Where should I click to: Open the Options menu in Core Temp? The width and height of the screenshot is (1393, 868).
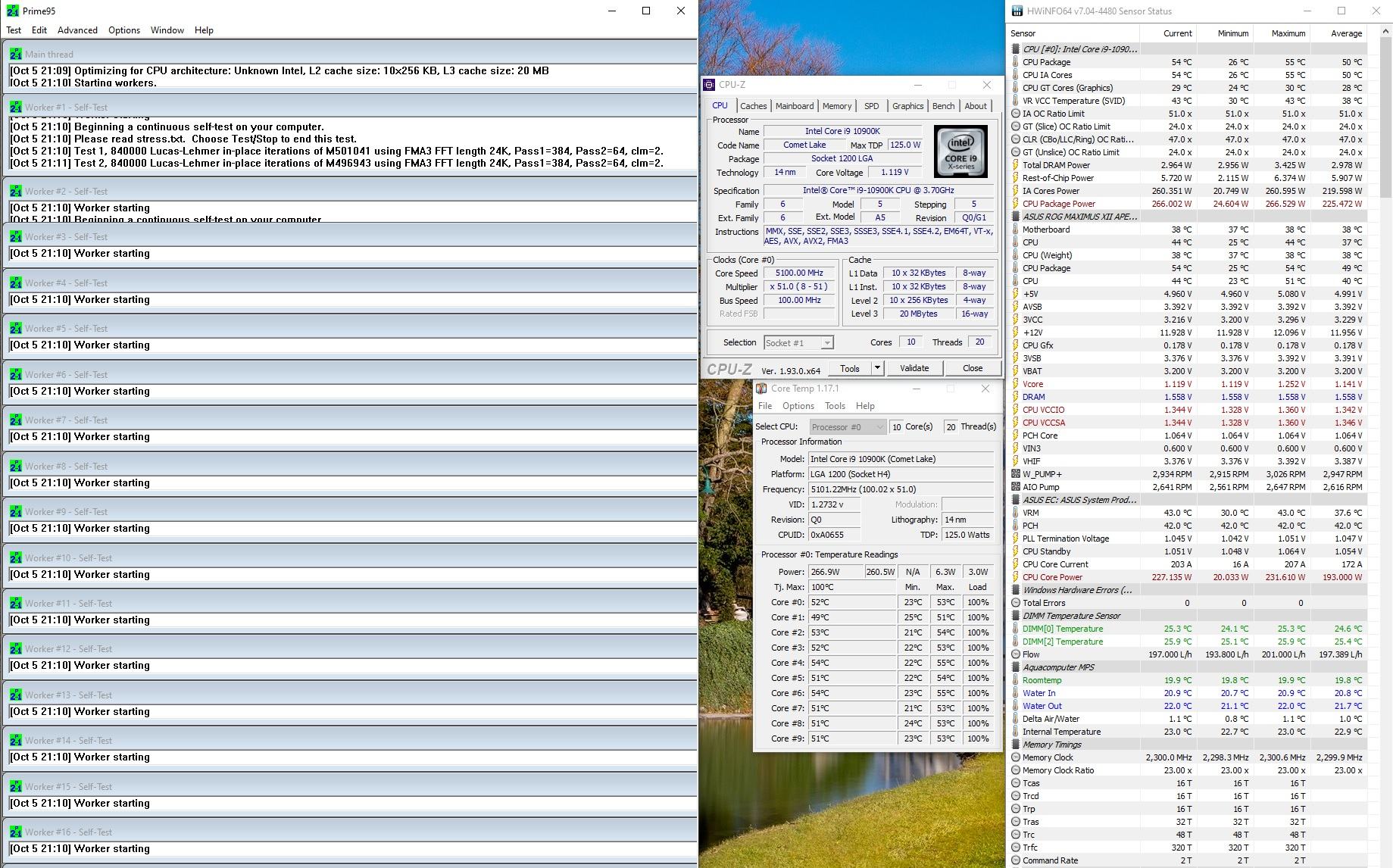click(798, 406)
